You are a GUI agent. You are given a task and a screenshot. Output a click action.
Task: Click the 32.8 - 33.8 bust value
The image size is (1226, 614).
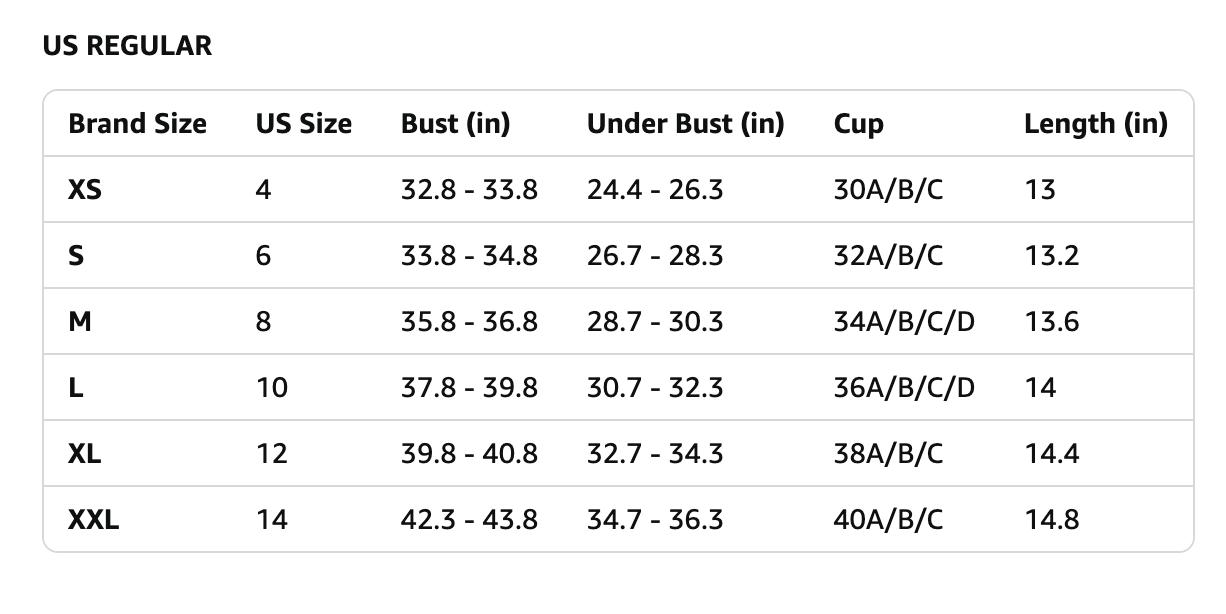pos(469,189)
